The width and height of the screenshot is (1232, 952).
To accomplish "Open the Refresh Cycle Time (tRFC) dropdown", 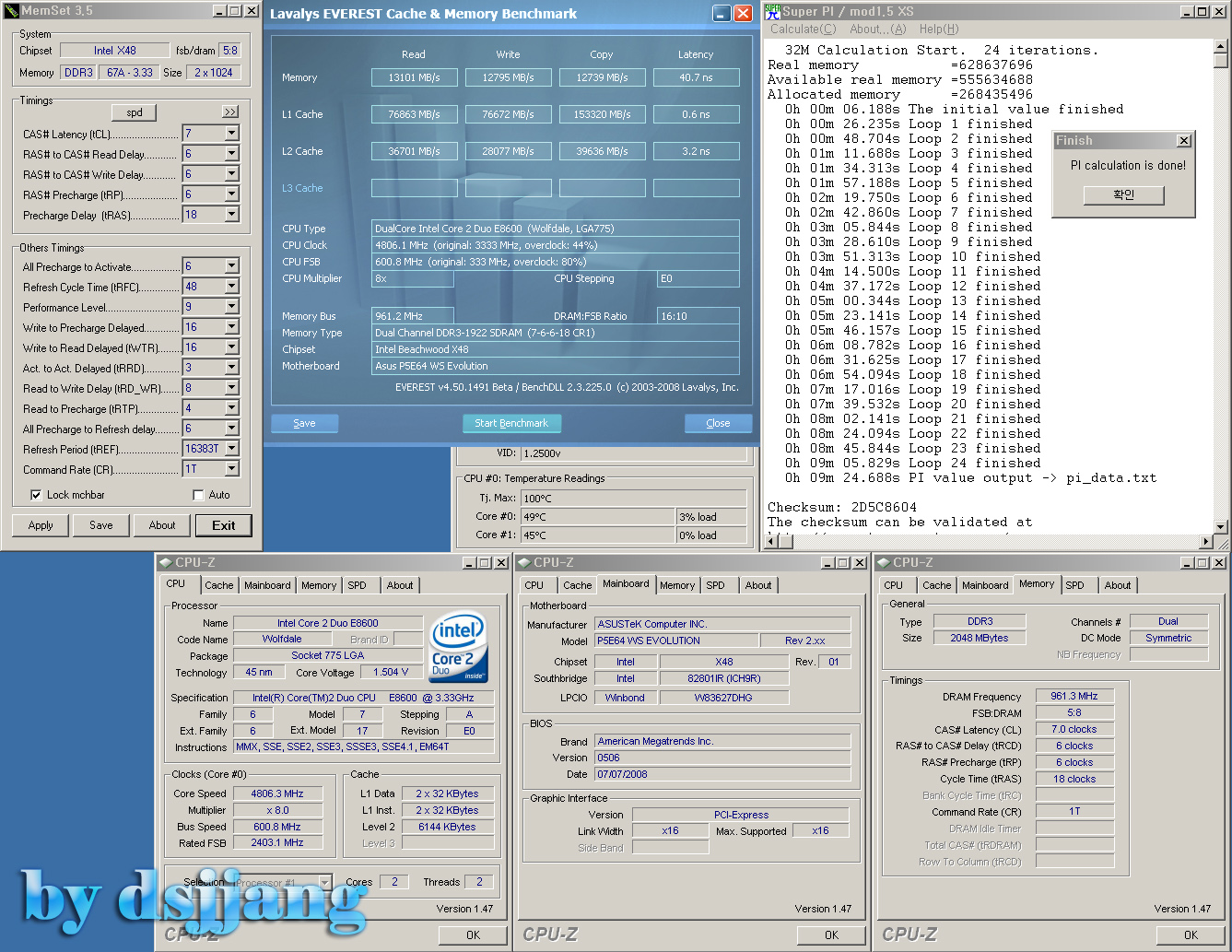I will click(x=232, y=287).
